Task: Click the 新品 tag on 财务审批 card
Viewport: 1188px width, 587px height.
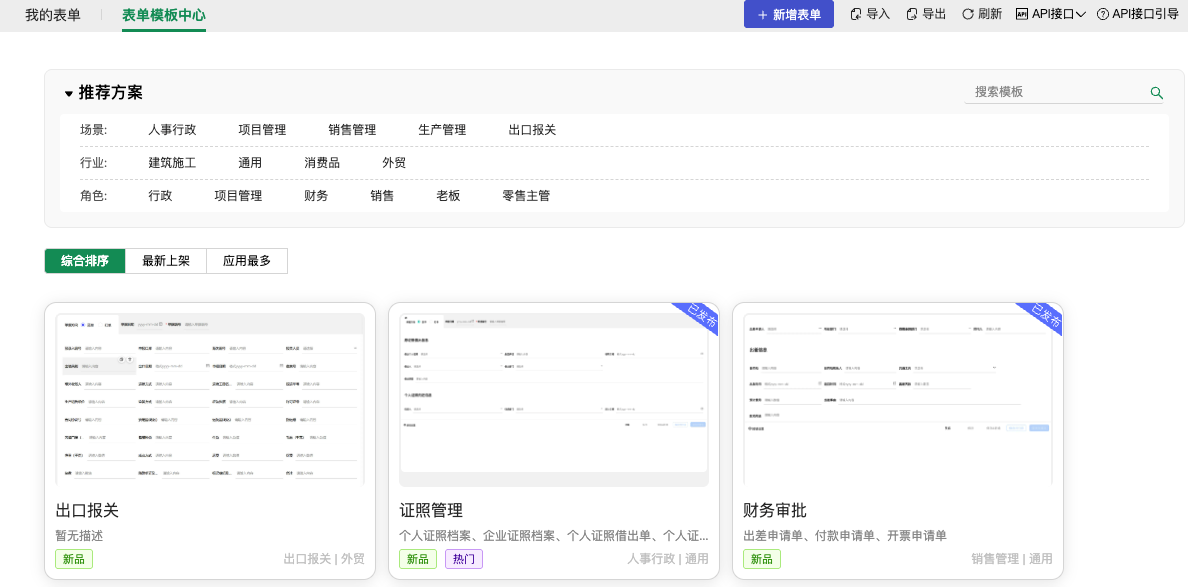Action: point(761,559)
